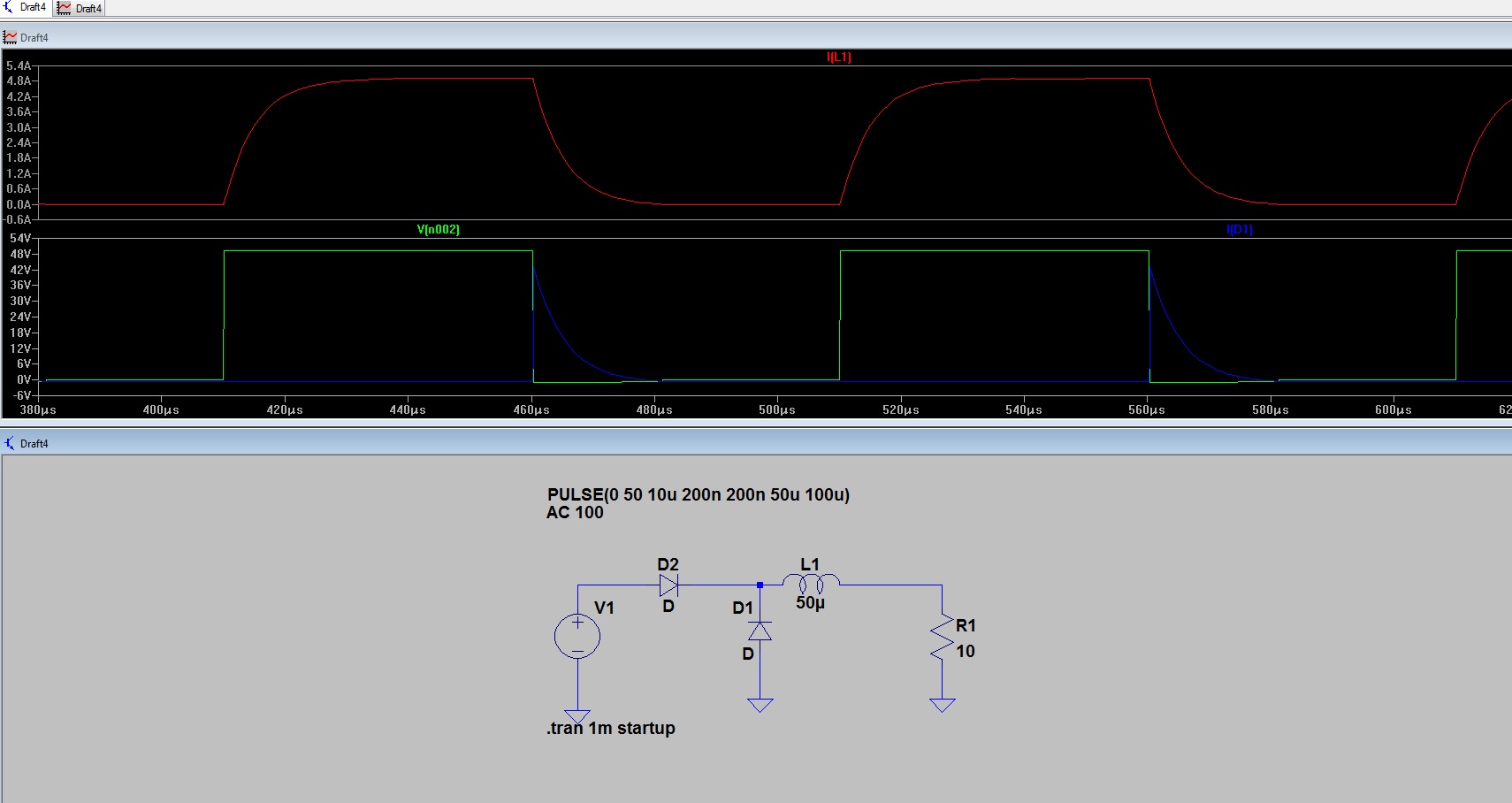Select the R1 resistor symbol
The width and height of the screenshot is (1512, 803).
(942, 638)
